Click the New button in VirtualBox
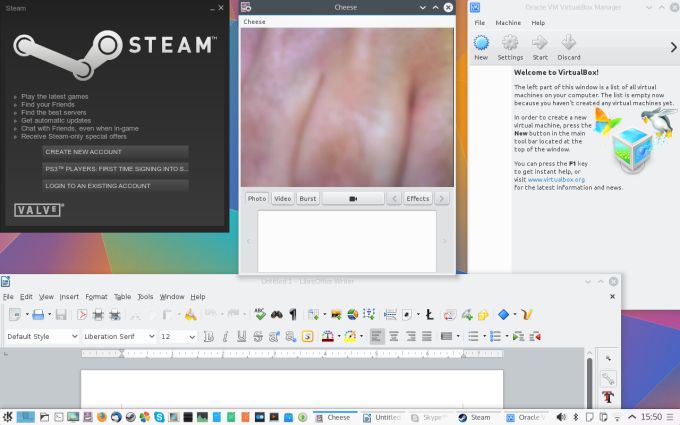Viewport: 680px width, 425px height. click(x=481, y=47)
